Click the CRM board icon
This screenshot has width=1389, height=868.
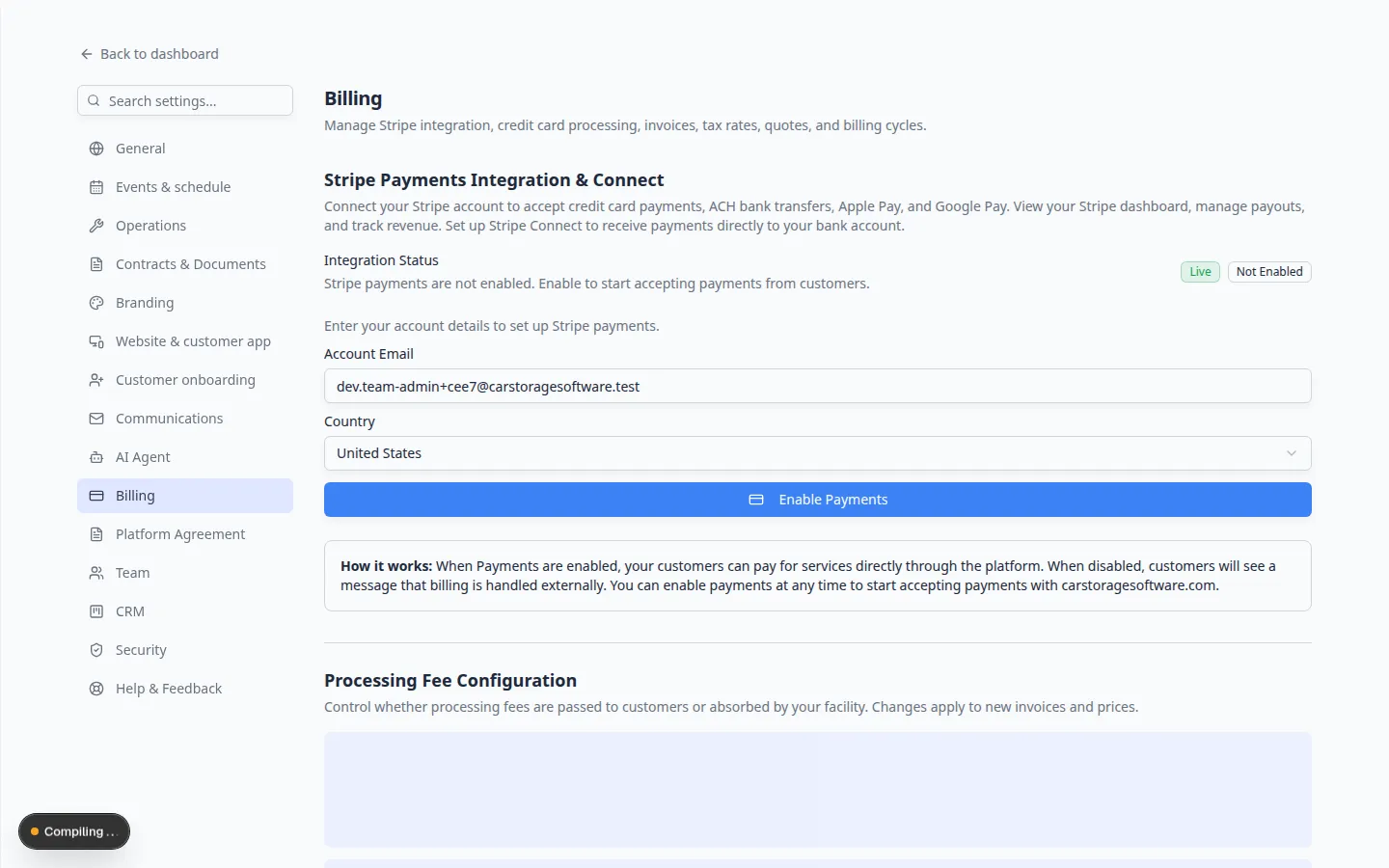(96, 611)
